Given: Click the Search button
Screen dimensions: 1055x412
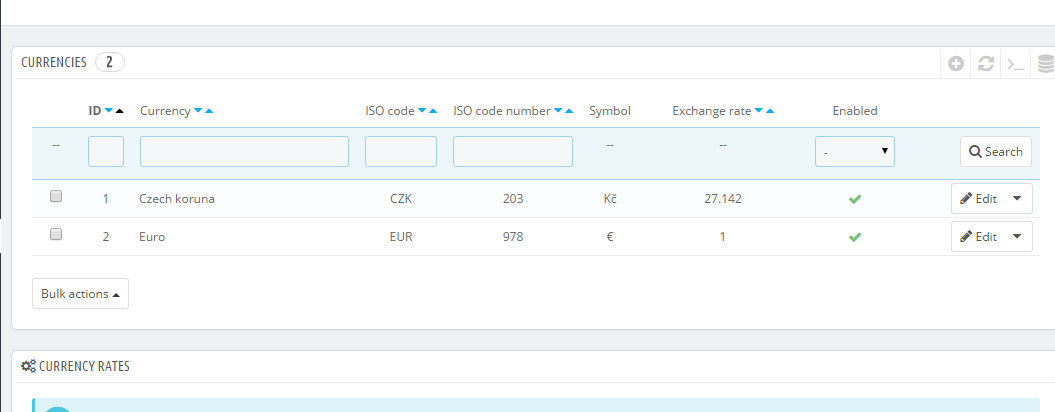Looking at the screenshot, I should coord(995,151).
